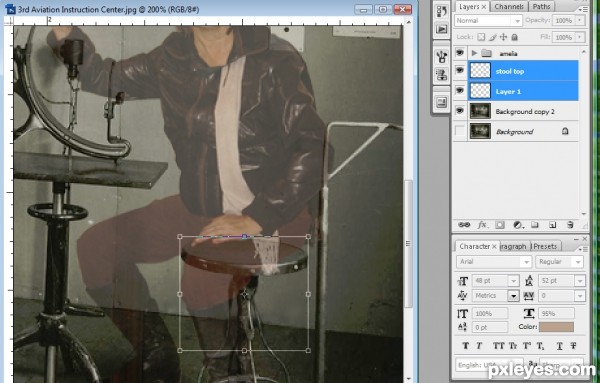Expand the amelia layer group triangle
This screenshot has width=600, height=383.
pyautogui.click(x=474, y=53)
